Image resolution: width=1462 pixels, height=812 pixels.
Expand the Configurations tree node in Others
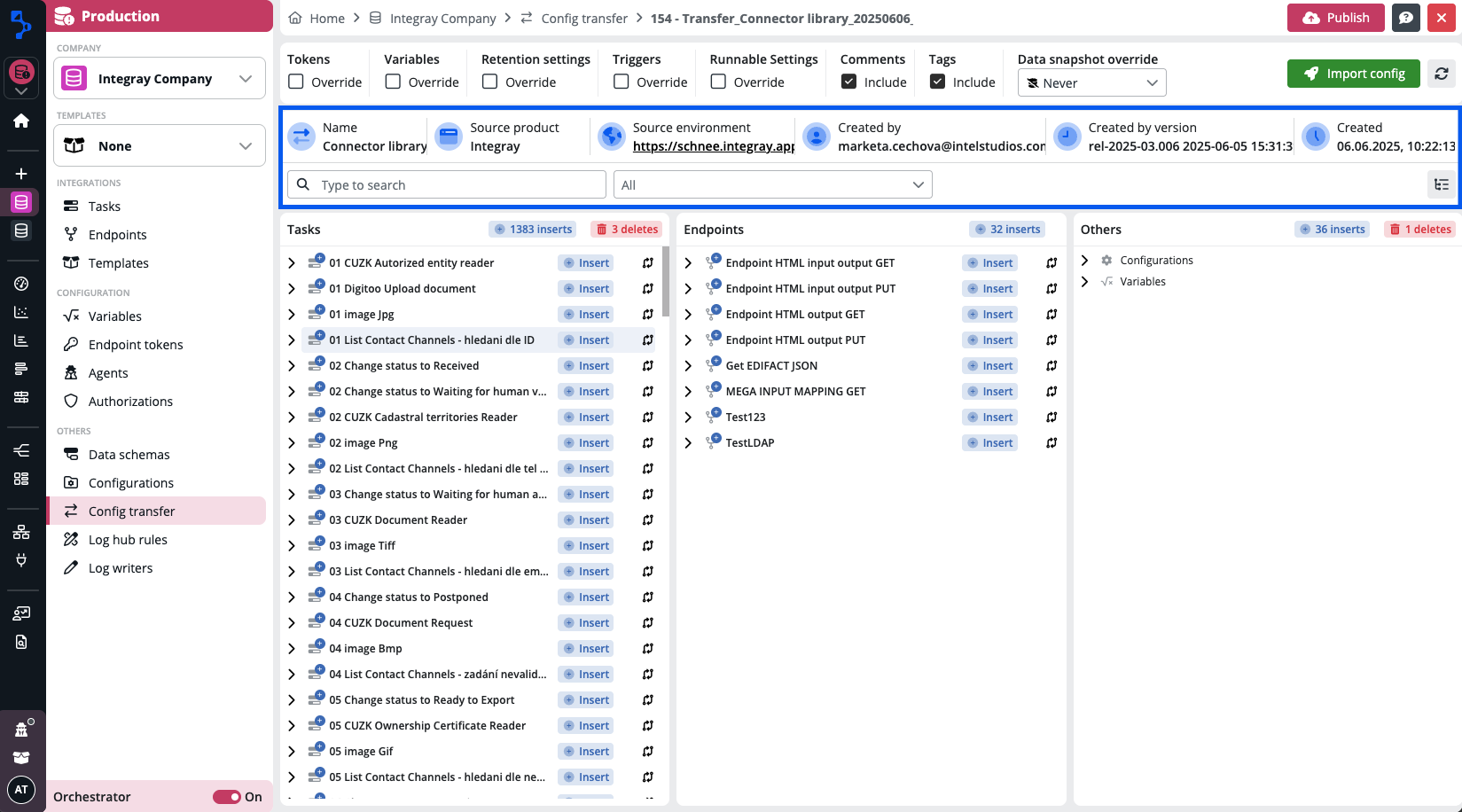coord(1085,261)
